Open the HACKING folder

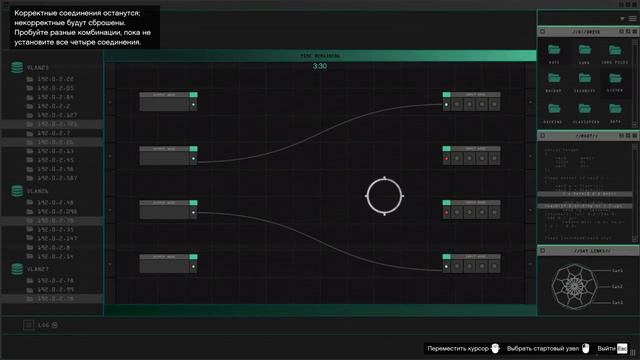coord(554,113)
